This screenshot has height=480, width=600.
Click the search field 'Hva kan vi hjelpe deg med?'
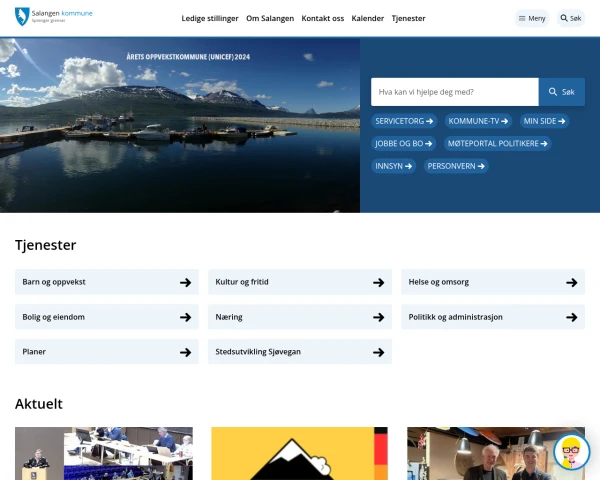pyautogui.click(x=454, y=92)
